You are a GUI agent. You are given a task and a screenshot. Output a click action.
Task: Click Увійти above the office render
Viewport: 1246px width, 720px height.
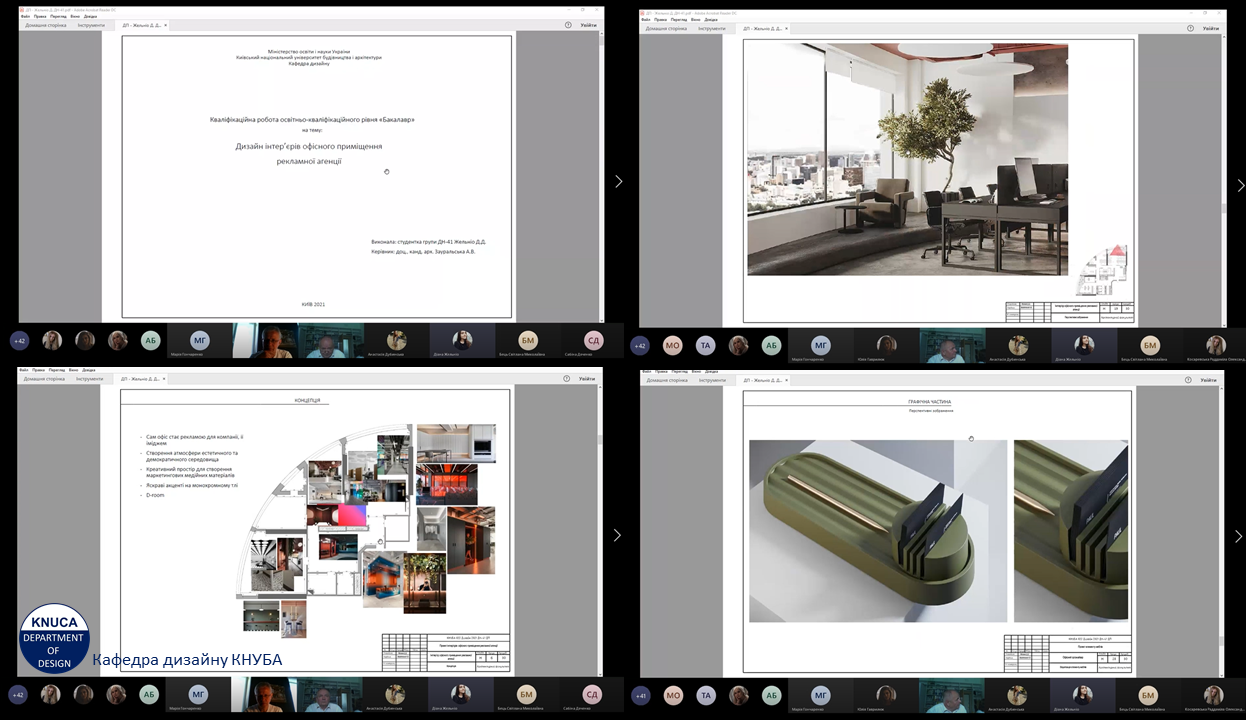tap(1211, 28)
